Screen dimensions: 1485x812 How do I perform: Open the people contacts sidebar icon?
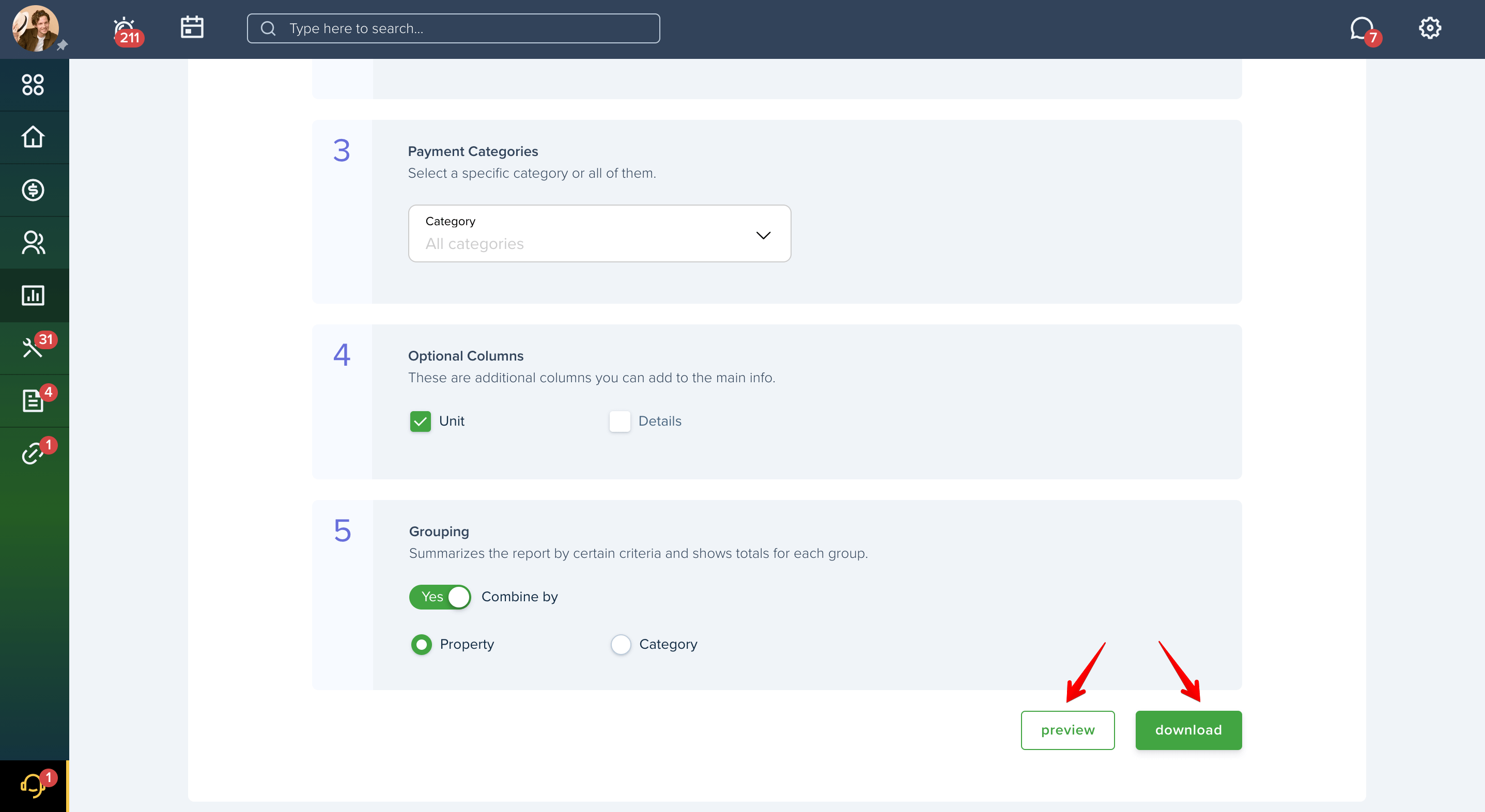click(33, 243)
